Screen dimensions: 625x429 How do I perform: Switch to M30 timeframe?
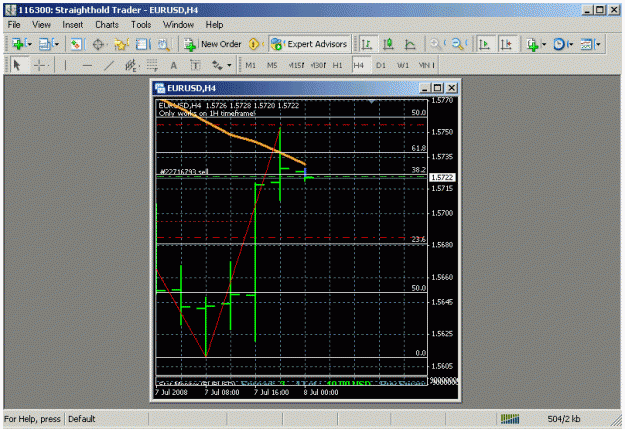(x=318, y=65)
